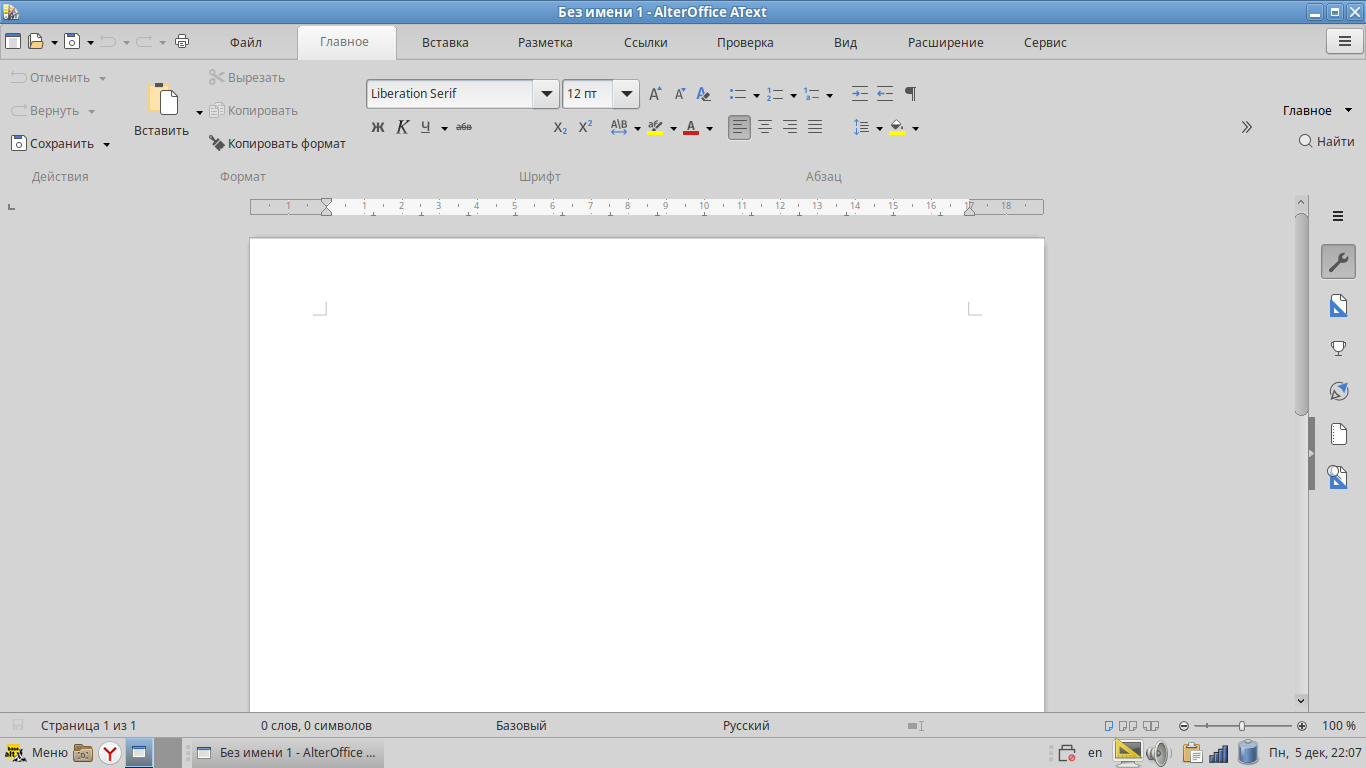
Task: Expand the font name dropdown
Action: click(x=546, y=94)
